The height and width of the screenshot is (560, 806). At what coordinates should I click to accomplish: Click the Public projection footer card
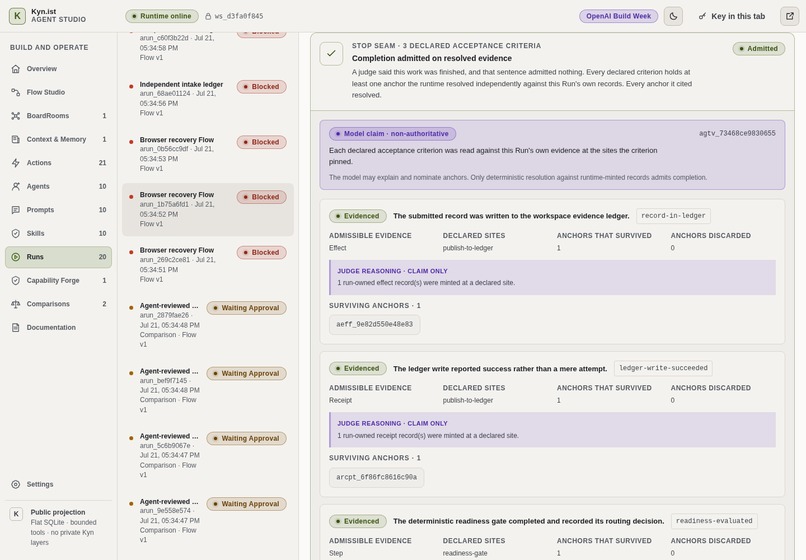59,527
